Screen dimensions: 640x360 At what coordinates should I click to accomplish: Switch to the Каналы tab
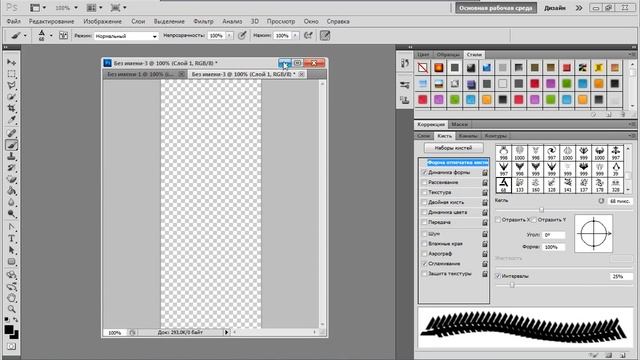point(468,136)
